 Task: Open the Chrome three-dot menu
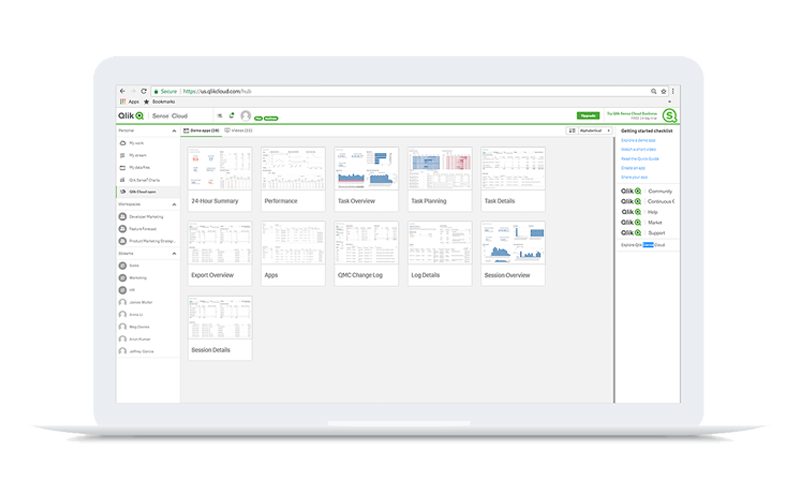coord(673,91)
